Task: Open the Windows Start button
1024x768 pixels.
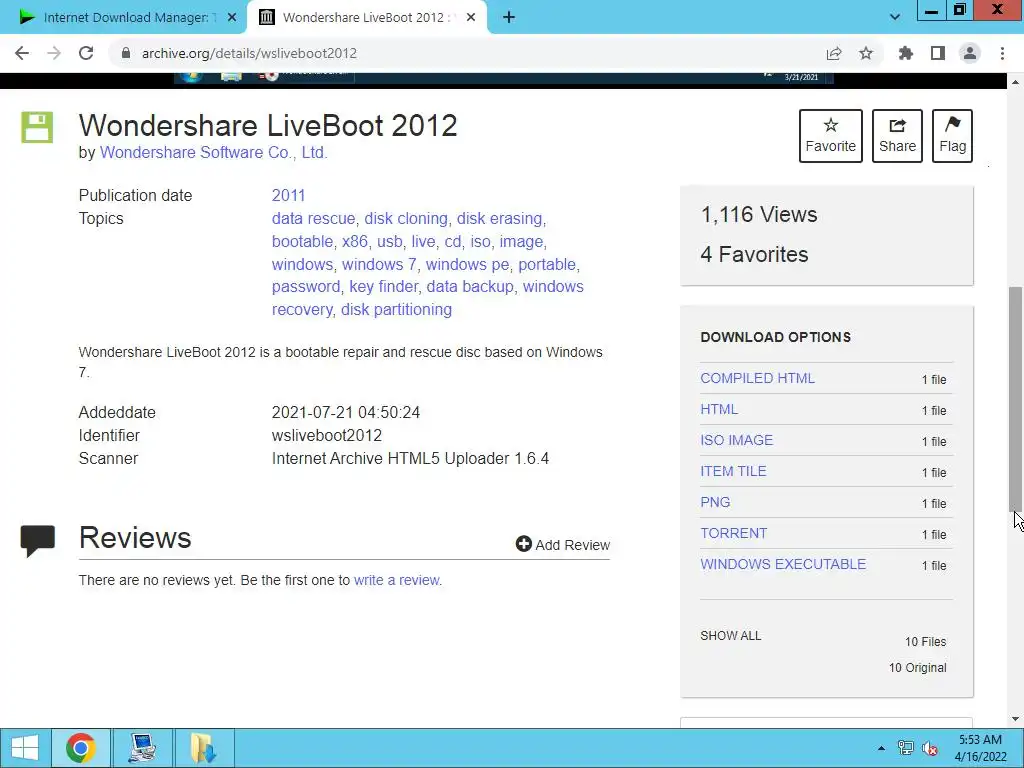Action: [x=25, y=748]
